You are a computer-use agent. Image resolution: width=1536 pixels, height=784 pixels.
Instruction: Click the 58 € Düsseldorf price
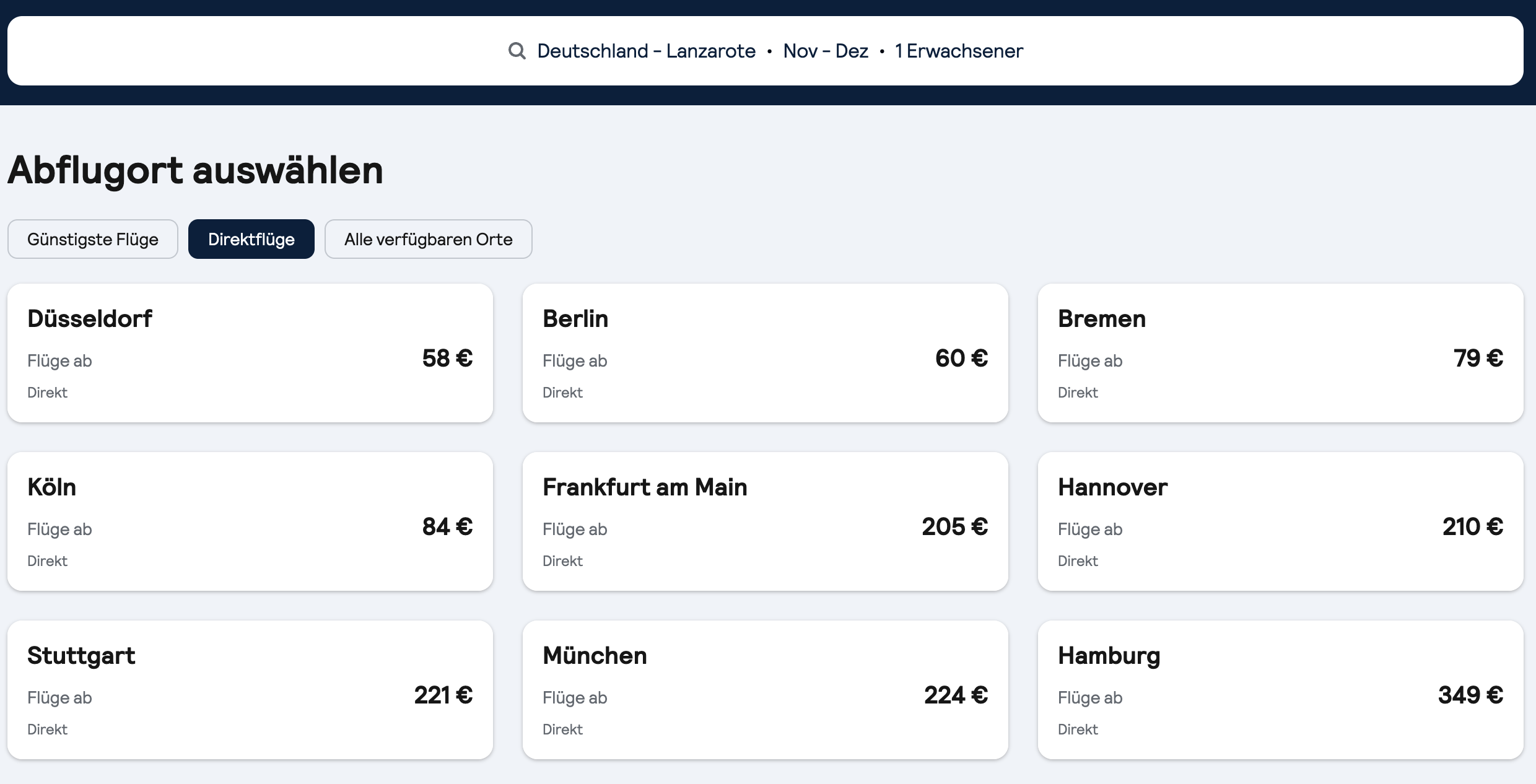pyautogui.click(x=447, y=358)
